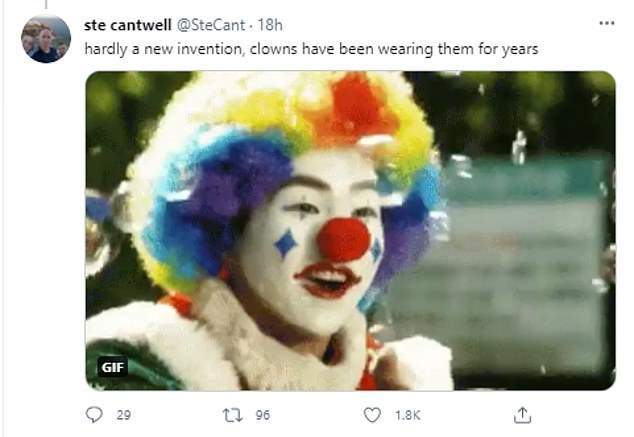
Task: Click the 1.8K likes count
Action: [x=408, y=415]
